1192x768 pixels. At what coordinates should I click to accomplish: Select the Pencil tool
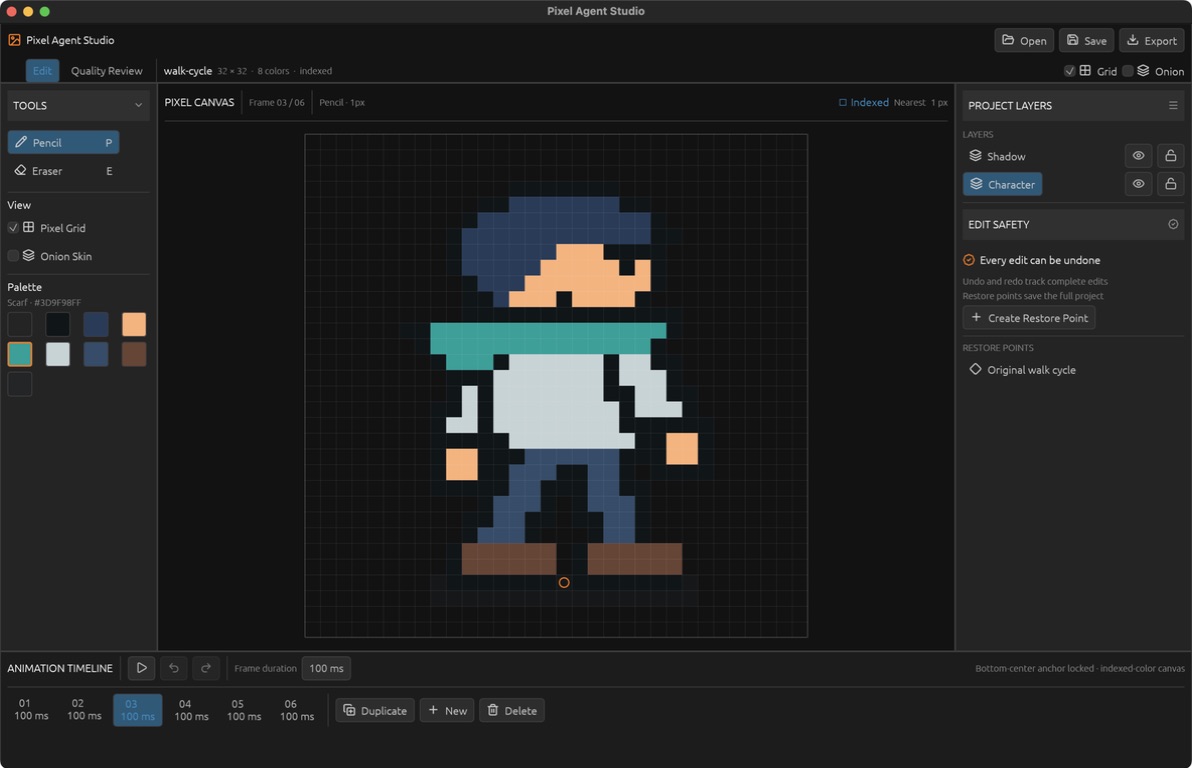click(63, 142)
